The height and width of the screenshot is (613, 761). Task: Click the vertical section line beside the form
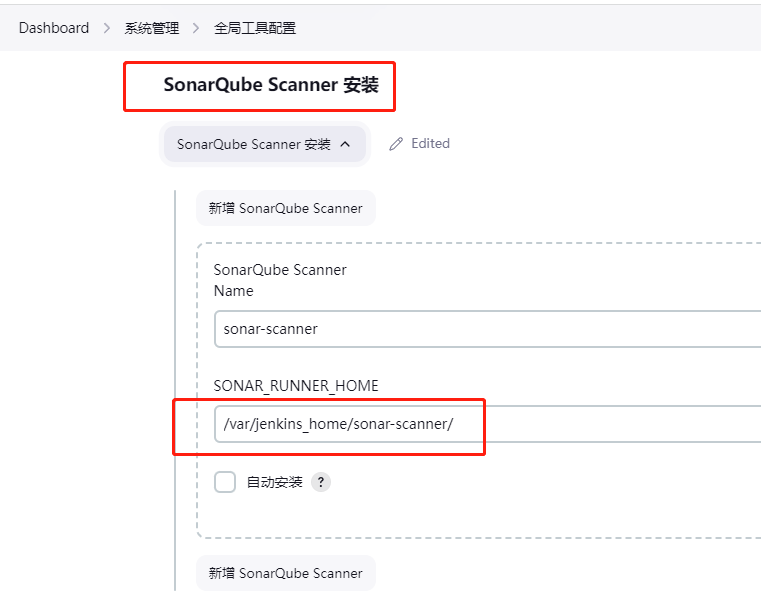tap(175, 390)
